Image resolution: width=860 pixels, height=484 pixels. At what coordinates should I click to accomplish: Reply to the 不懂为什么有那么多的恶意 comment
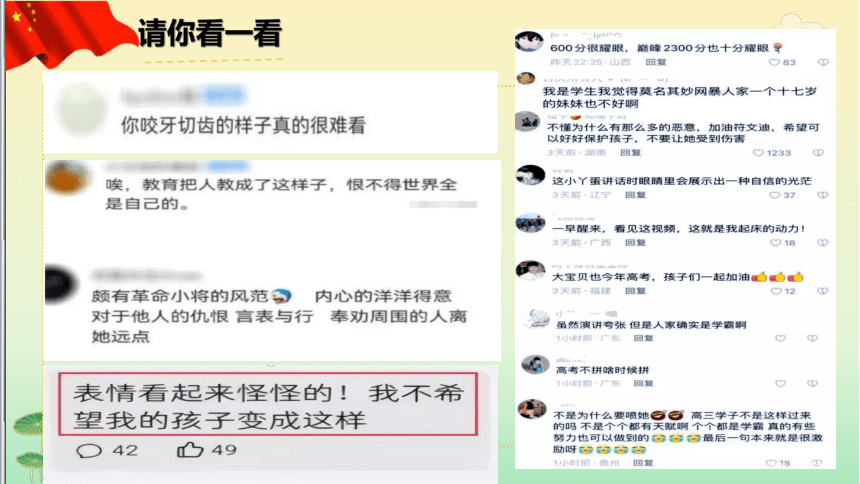631,153
